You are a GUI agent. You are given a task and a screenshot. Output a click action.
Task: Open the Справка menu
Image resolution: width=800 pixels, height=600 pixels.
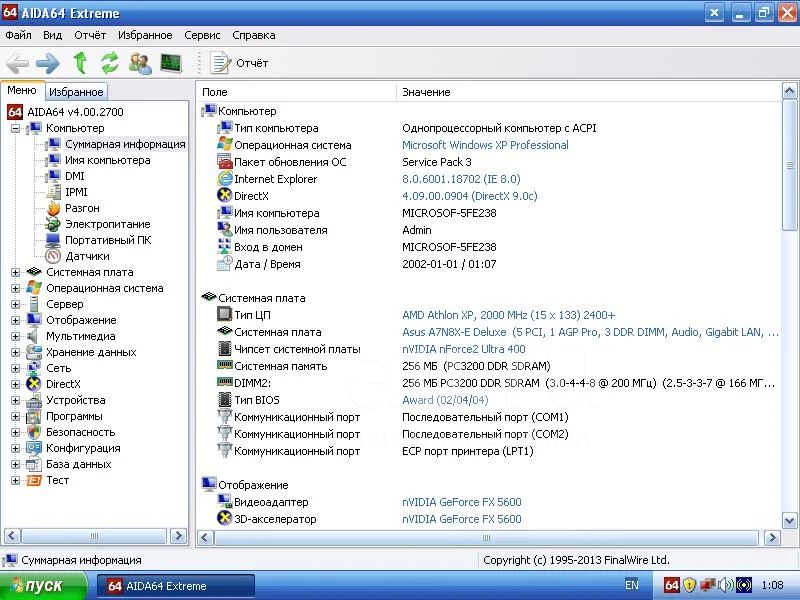(x=254, y=35)
